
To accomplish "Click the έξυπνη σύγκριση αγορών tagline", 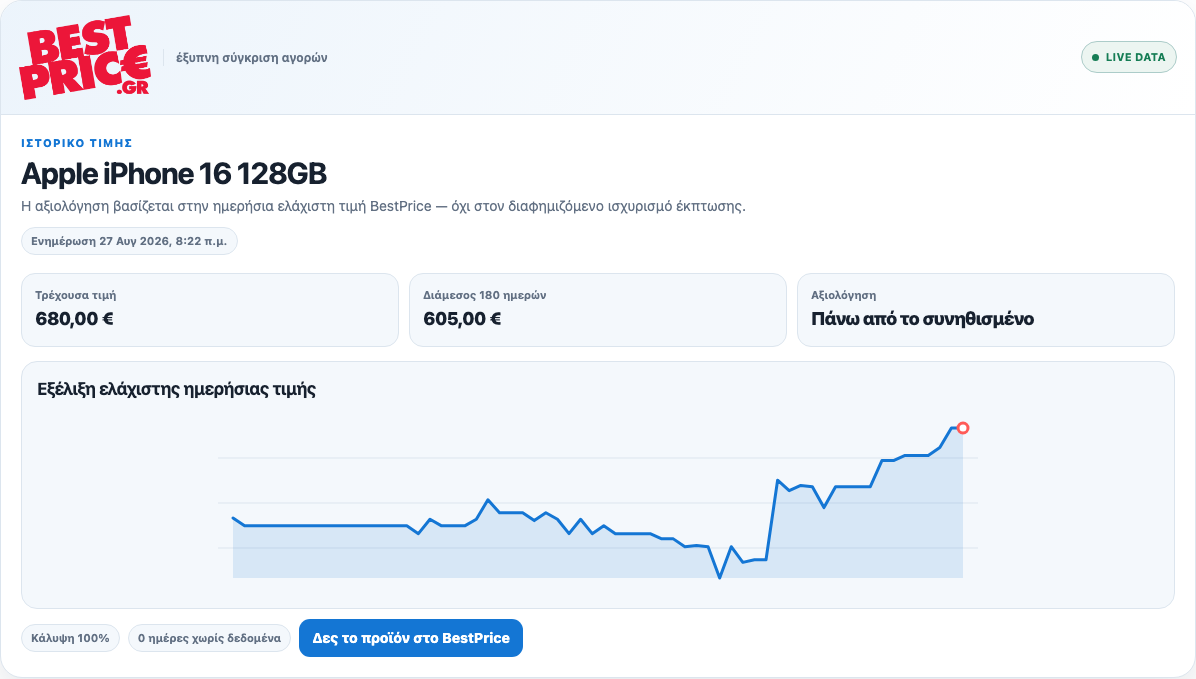I will pyautogui.click(x=252, y=58).
